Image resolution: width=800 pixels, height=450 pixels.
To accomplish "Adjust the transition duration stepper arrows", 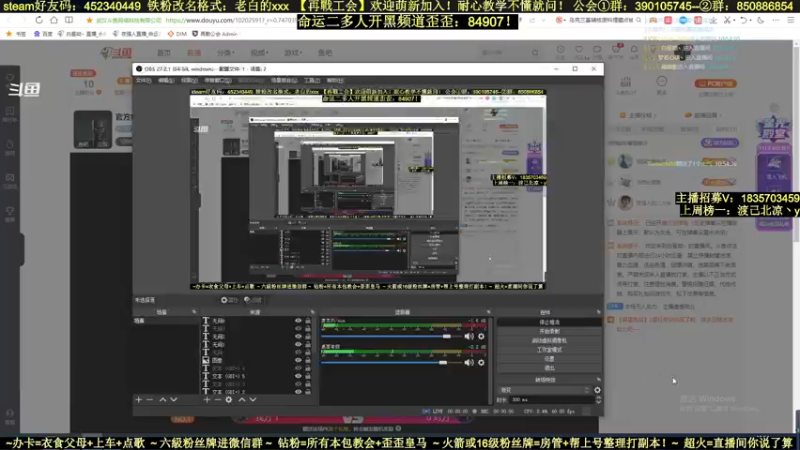I will [x=598, y=399].
